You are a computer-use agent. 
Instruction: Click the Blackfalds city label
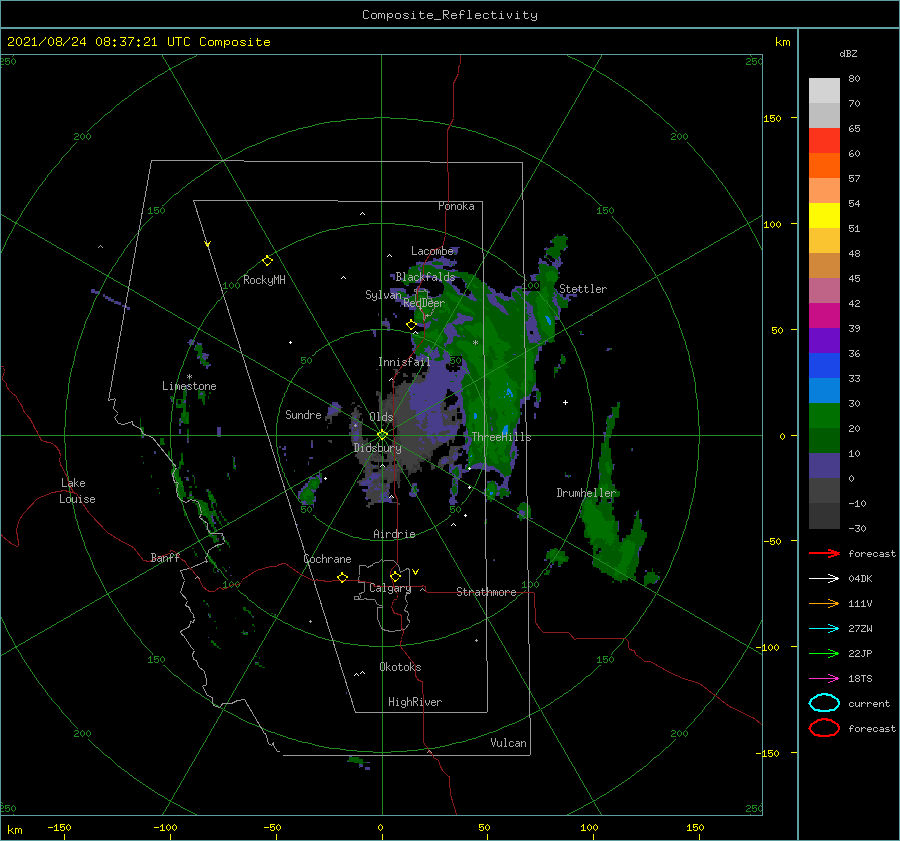tap(425, 277)
